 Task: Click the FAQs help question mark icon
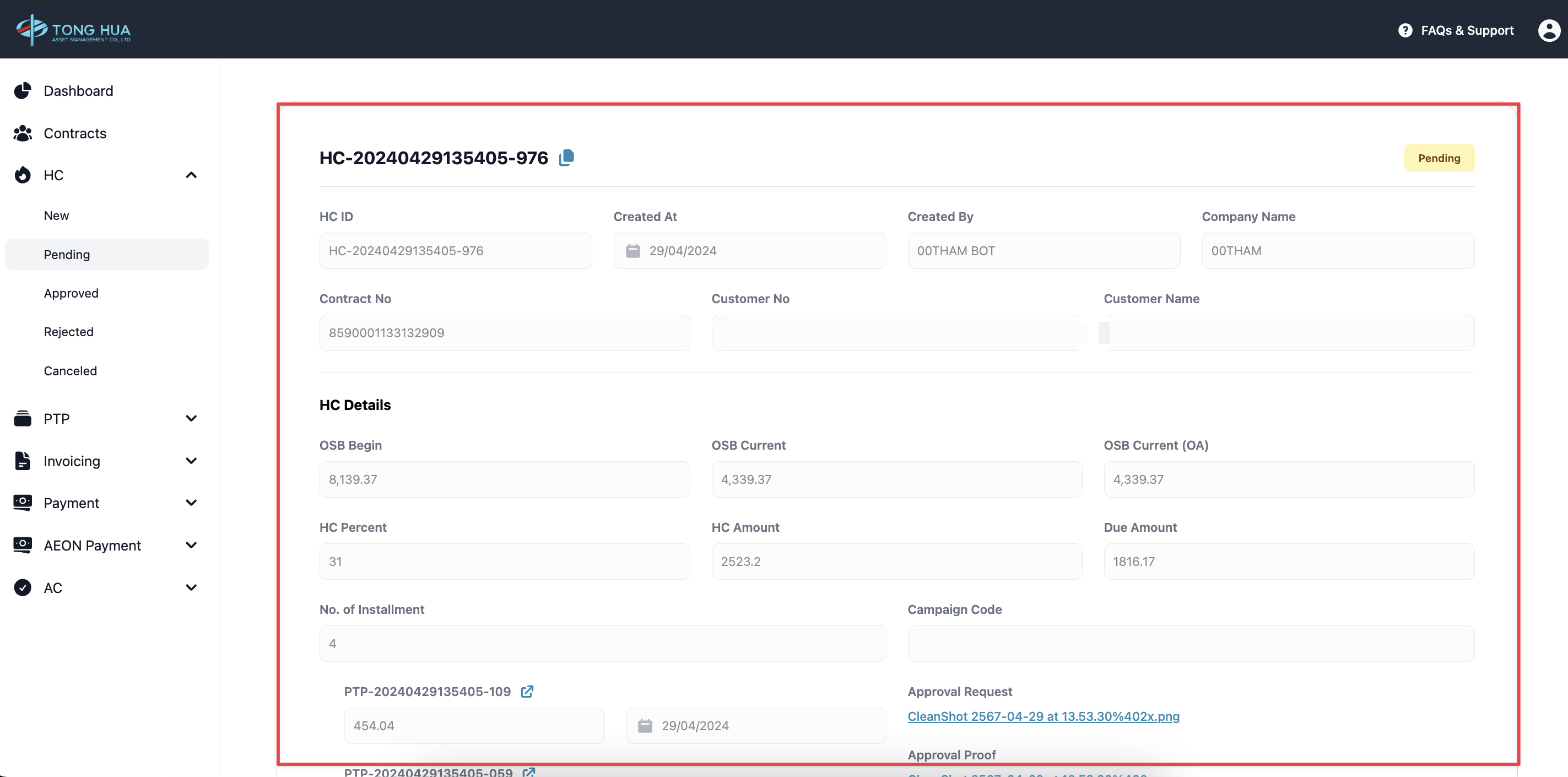[x=1405, y=30]
